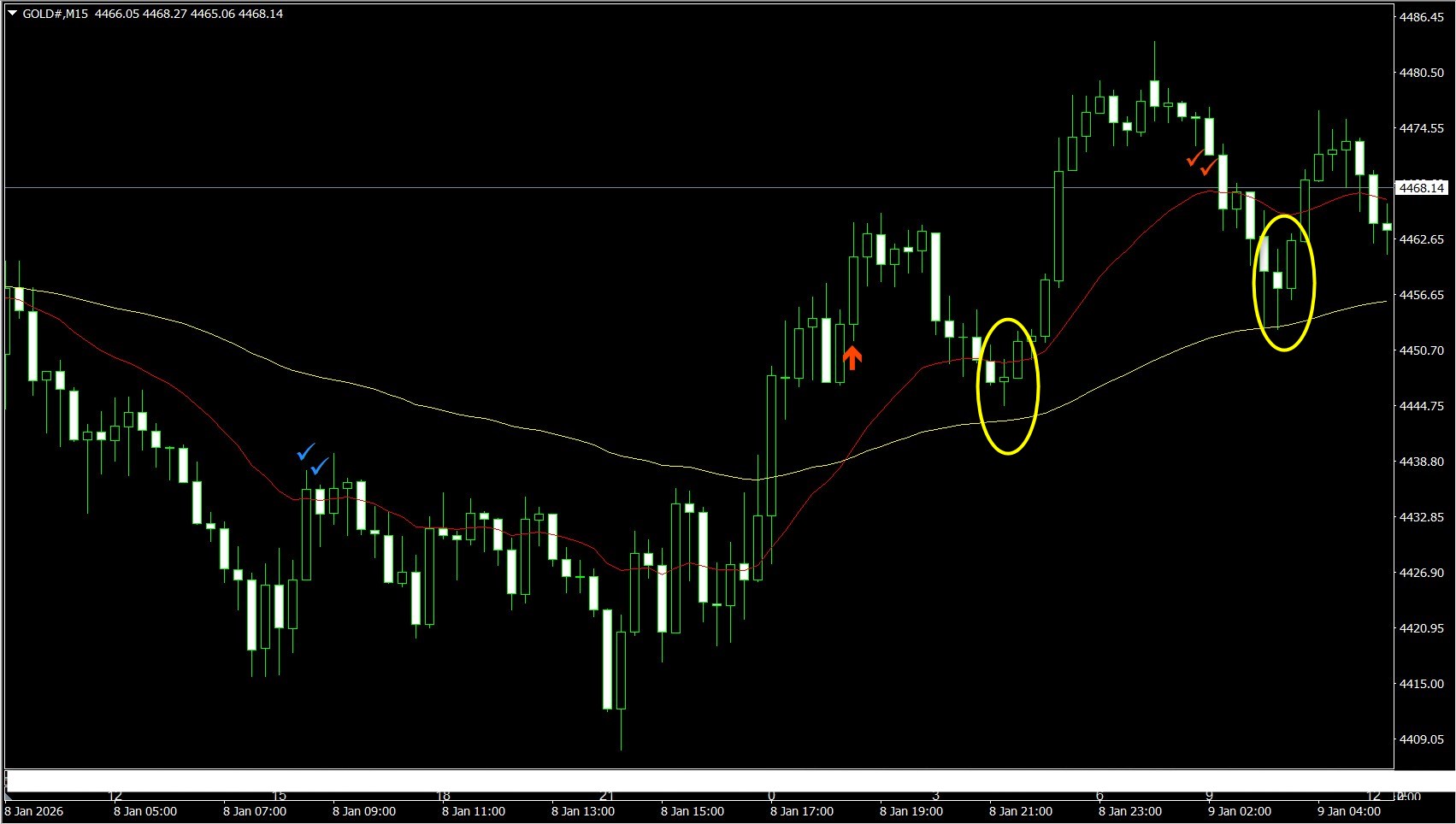Click the 8 Jan 2026 date label
Screen dimensions: 1456x824
click(x=34, y=811)
